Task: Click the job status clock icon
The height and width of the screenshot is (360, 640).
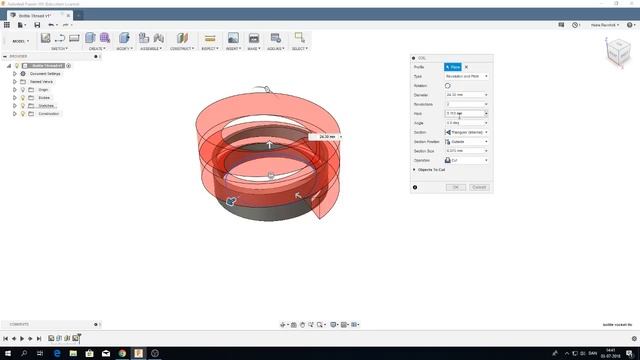Action: click(x=575, y=25)
